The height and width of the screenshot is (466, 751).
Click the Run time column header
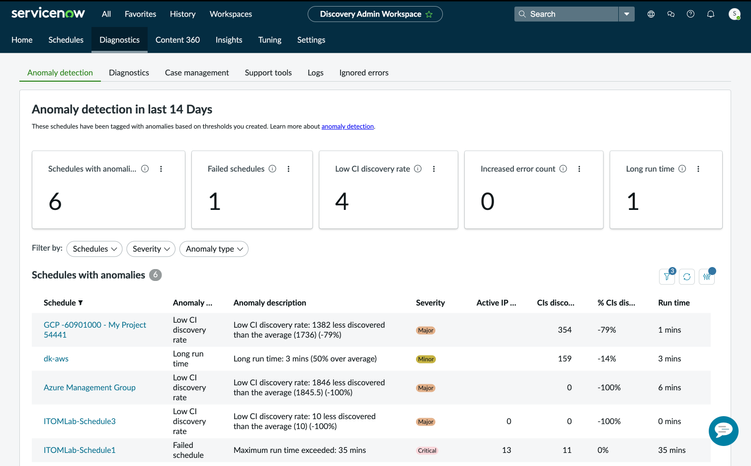(674, 303)
